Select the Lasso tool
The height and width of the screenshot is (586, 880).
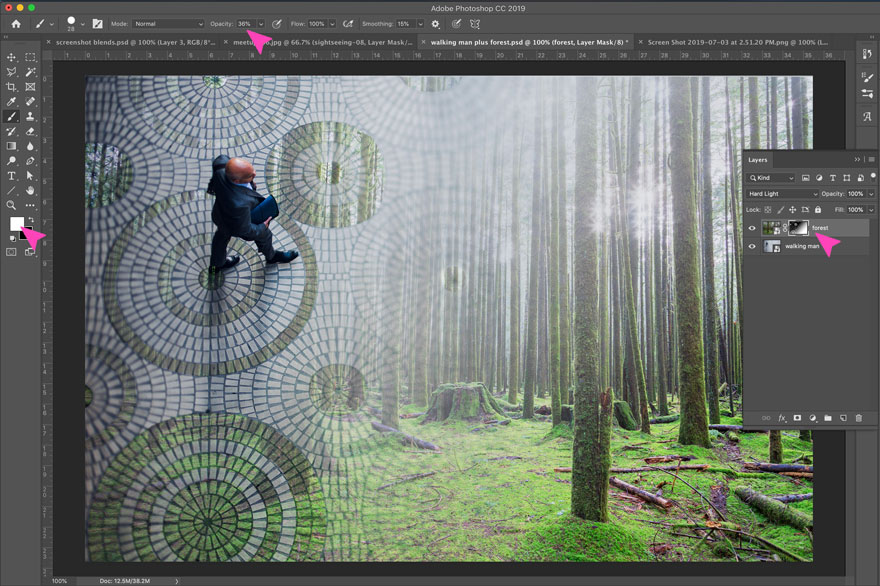coord(12,72)
